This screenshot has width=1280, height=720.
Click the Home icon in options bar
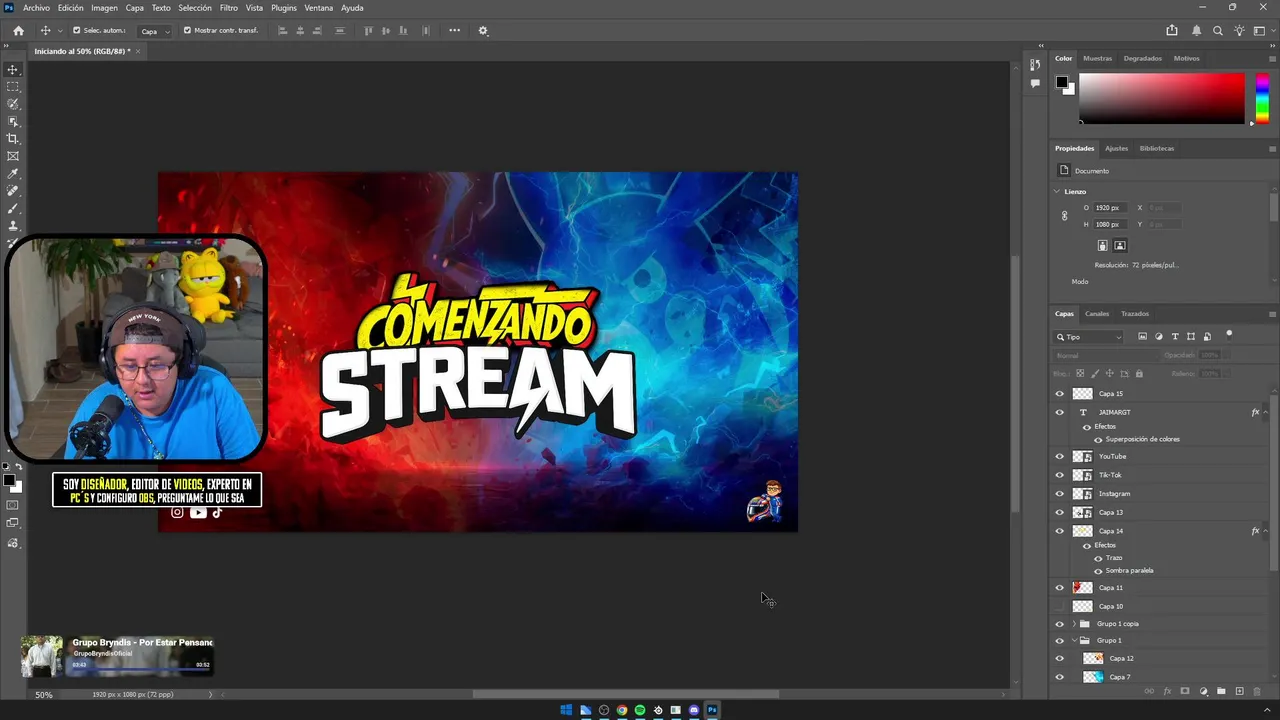coord(18,31)
